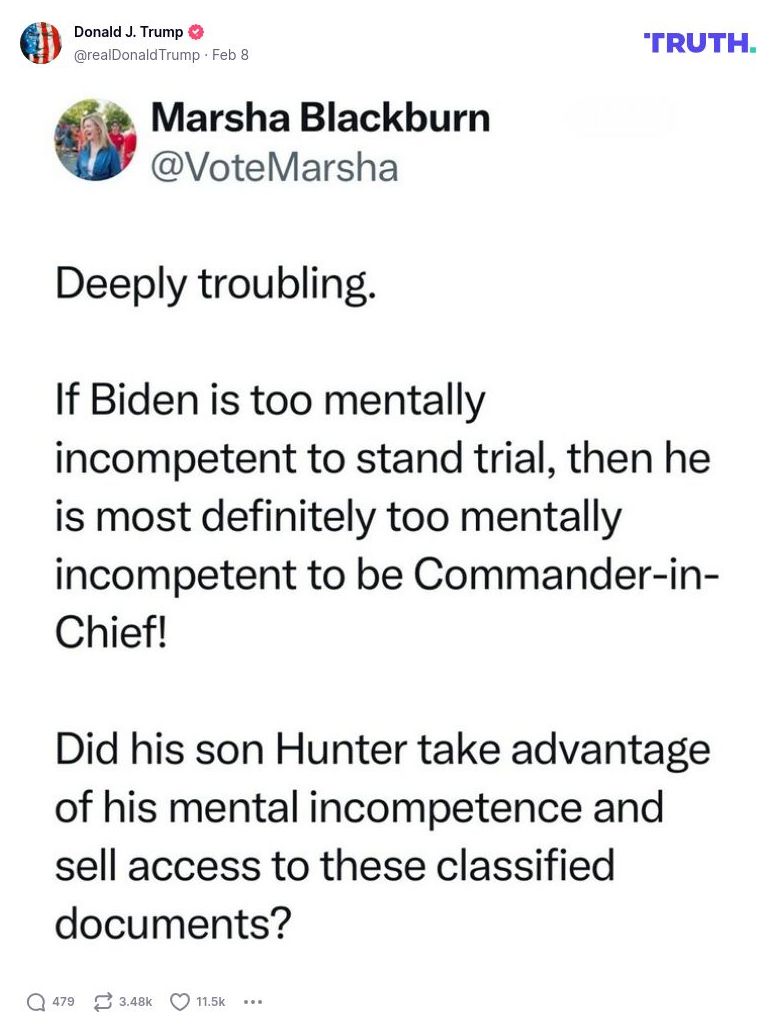Click Donald J. Trump's profile avatar

(x=41, y=43)
